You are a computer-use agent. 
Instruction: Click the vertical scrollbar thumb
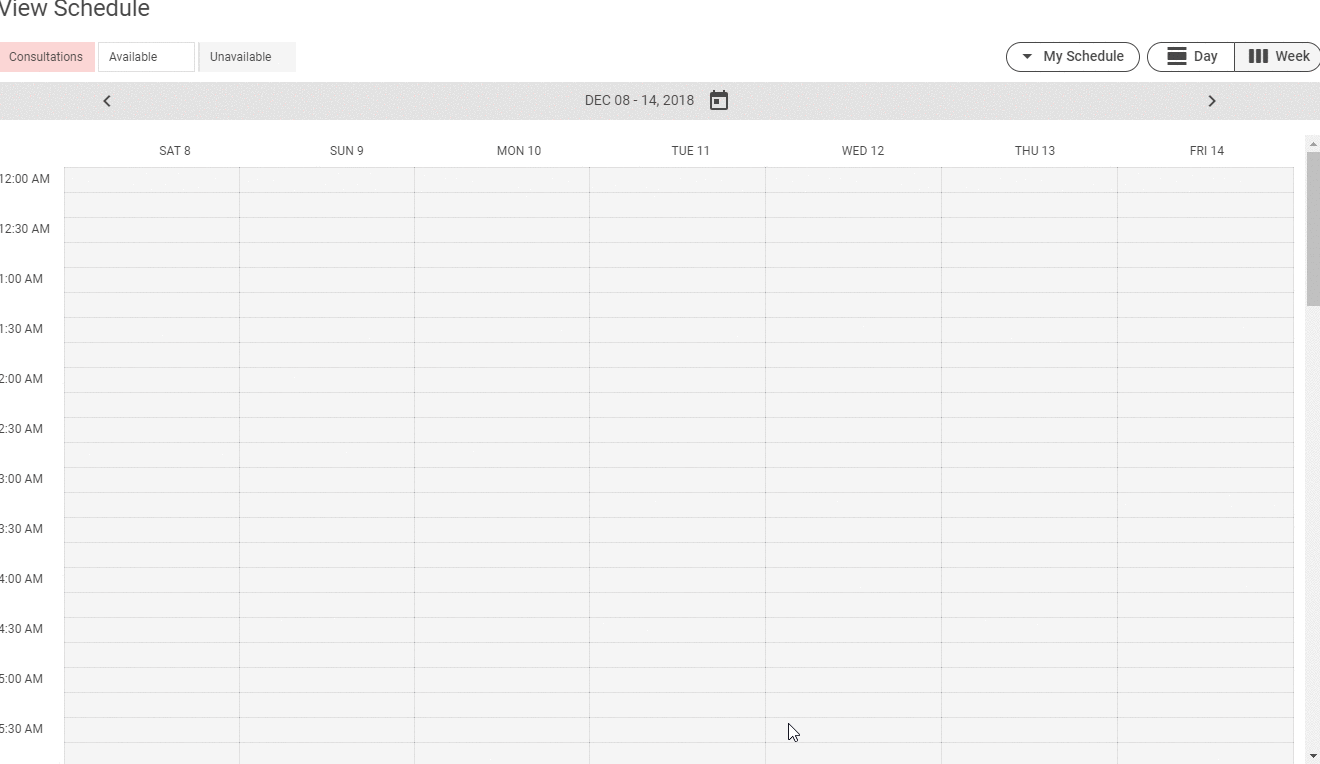click(x=1312, y=228)
